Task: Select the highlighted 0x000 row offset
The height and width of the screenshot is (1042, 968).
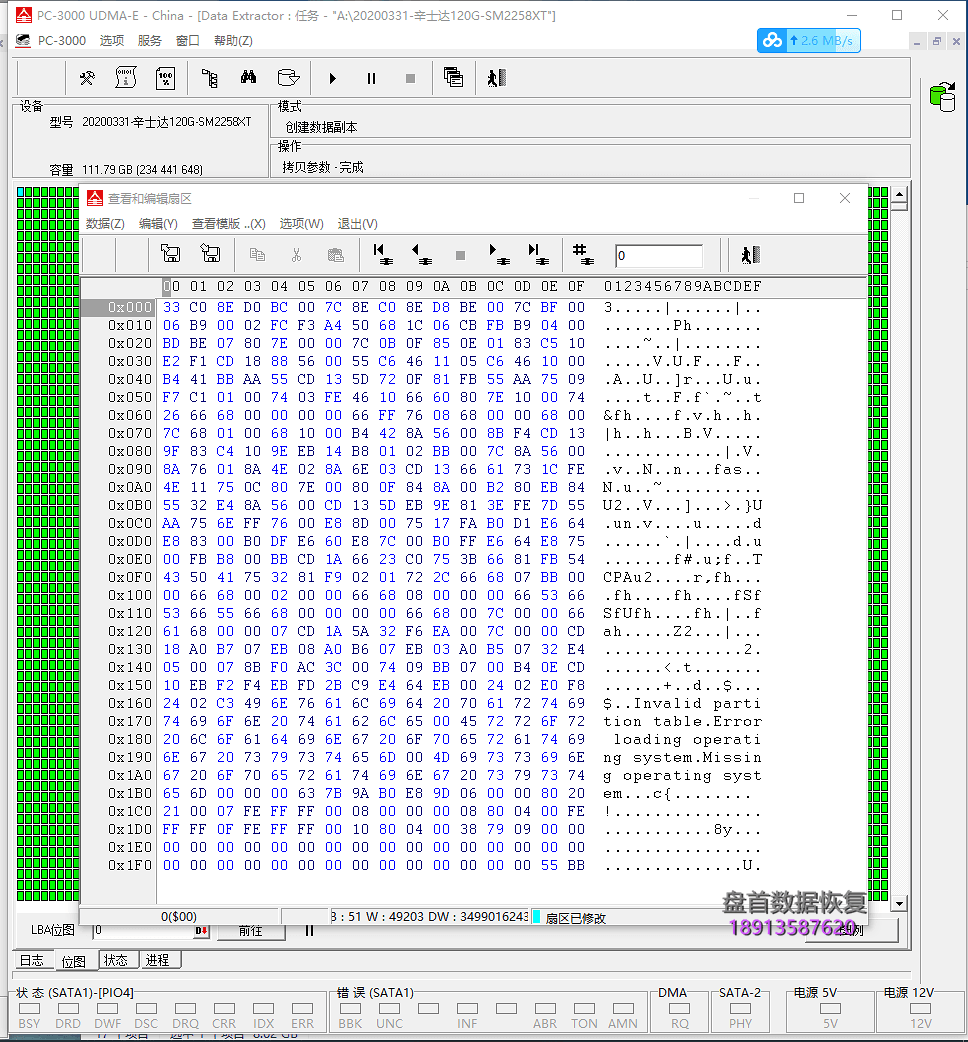Action: (x=118, y=307)
